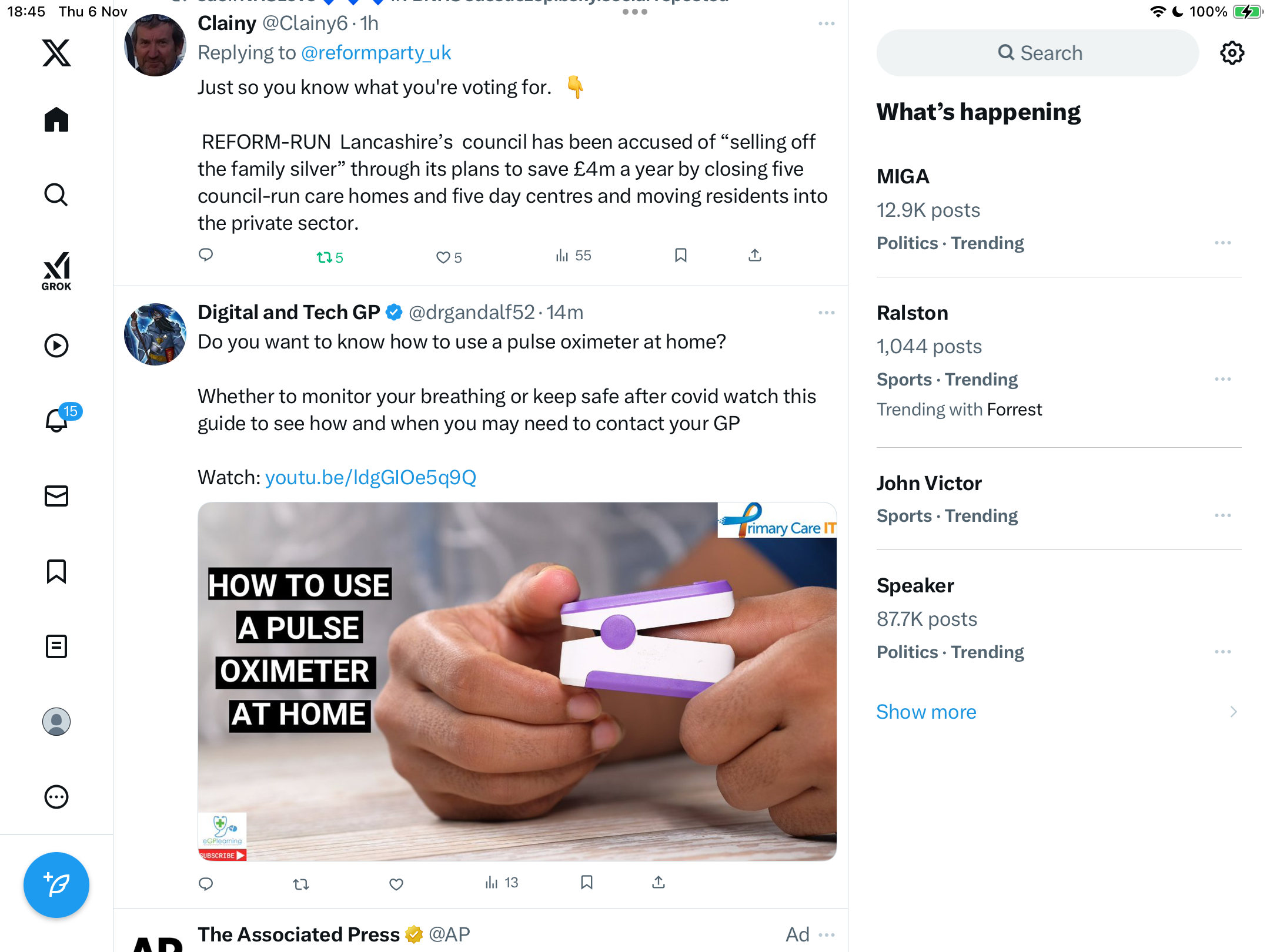
Task: Open the @reformparty_uk profile link
Action: pyautogui.click(x=376, y=53)
